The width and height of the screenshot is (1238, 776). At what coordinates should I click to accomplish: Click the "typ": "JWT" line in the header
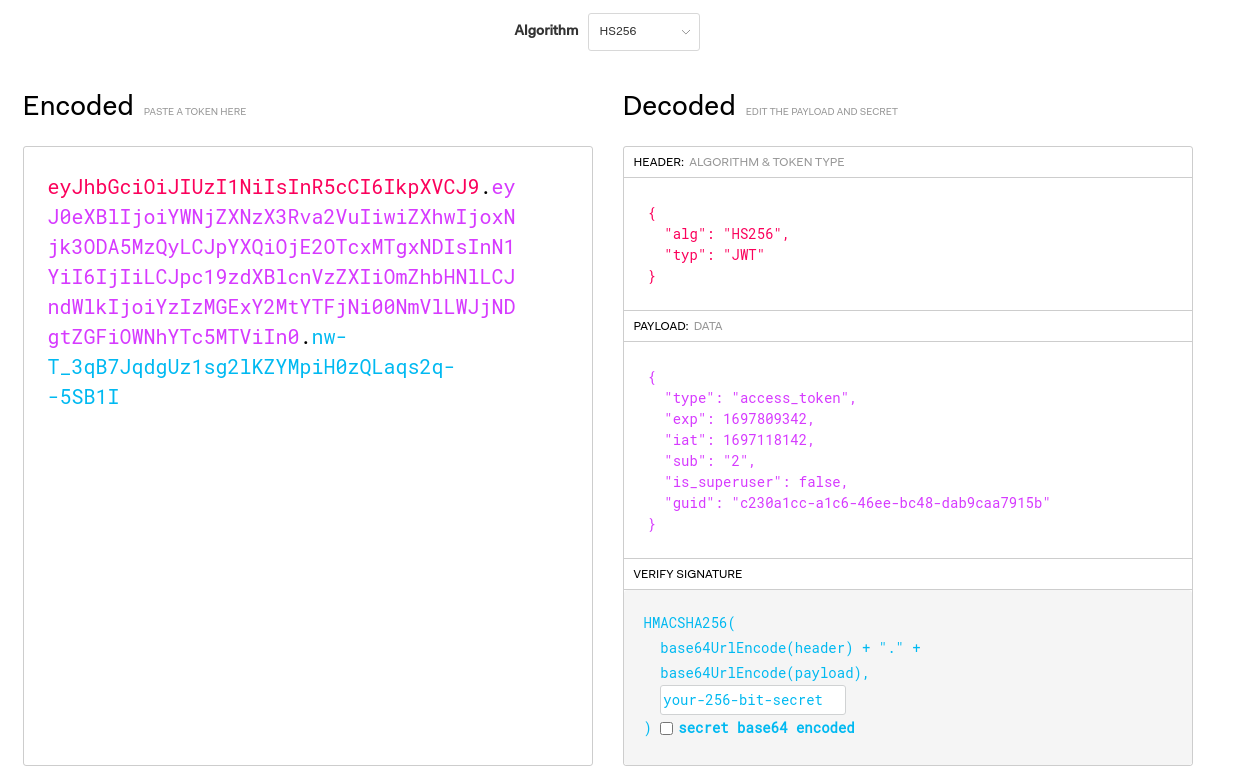(714, 255)
